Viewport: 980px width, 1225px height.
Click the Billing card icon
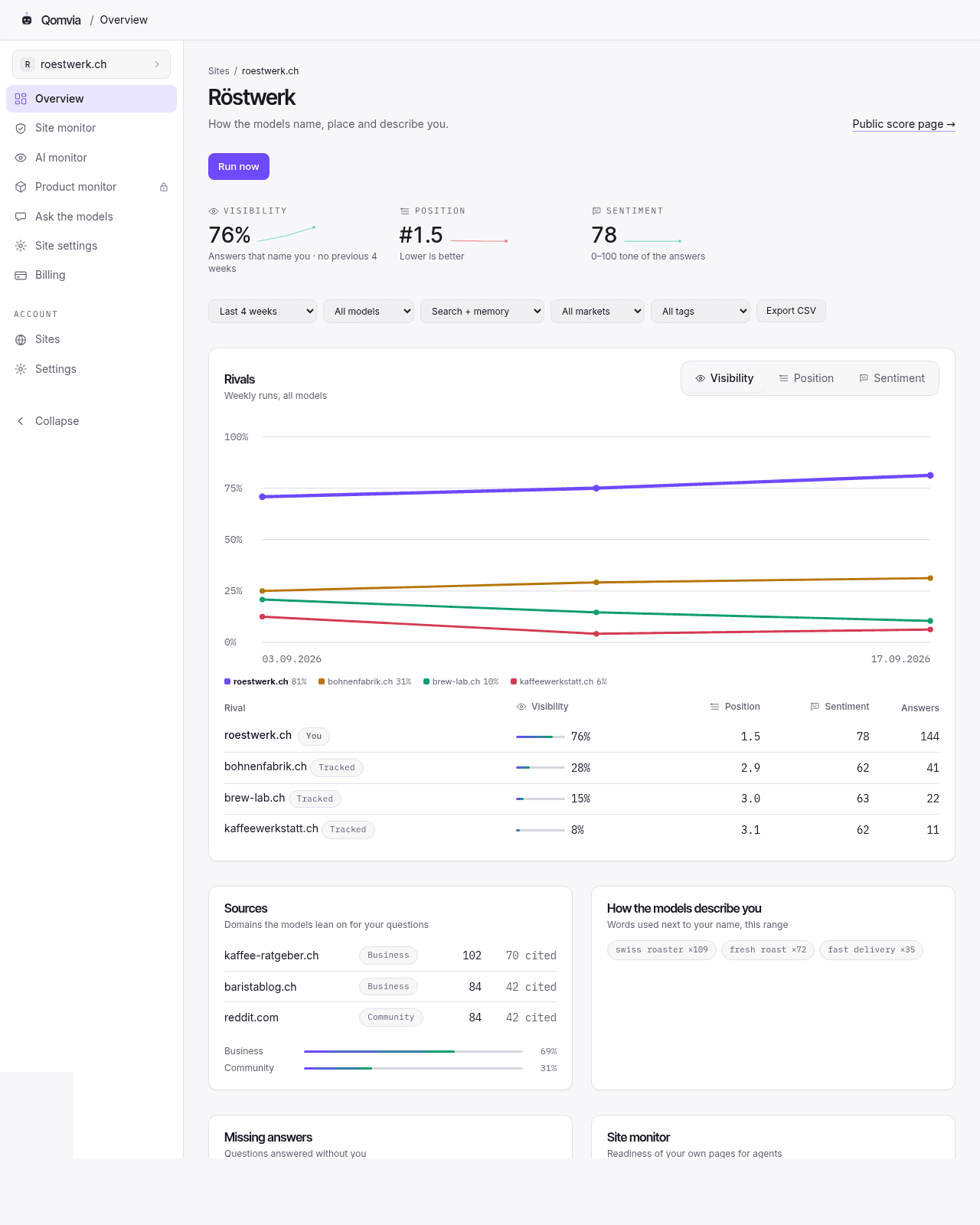coord(21,275)
